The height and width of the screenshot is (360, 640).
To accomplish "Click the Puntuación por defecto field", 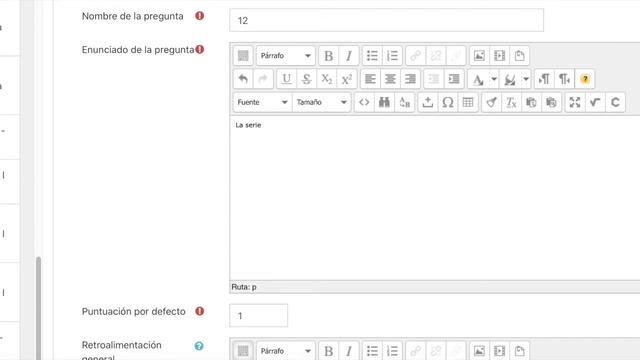I will click(258, 316).
